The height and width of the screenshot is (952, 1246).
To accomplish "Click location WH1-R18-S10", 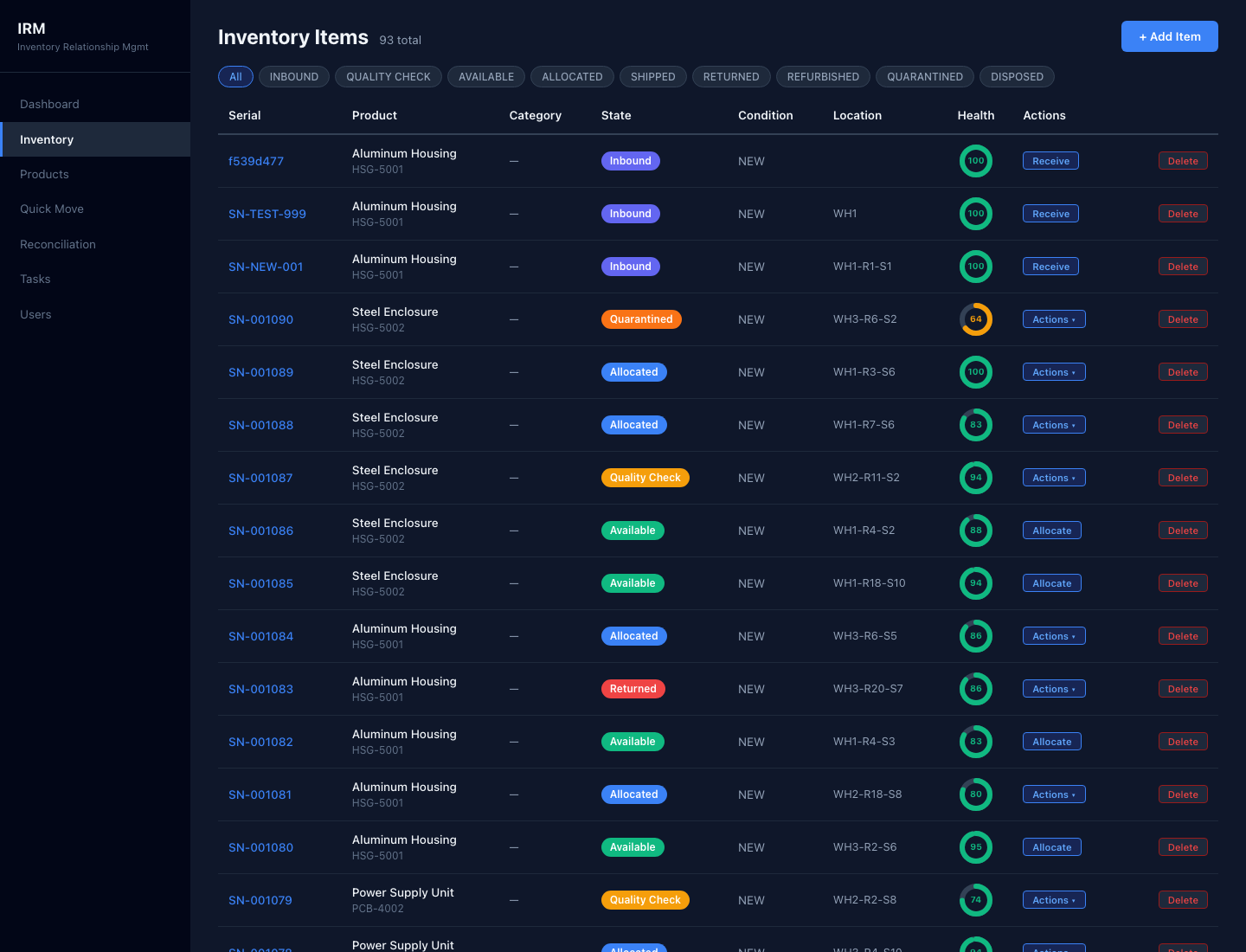I will click(x=870, y=583).
